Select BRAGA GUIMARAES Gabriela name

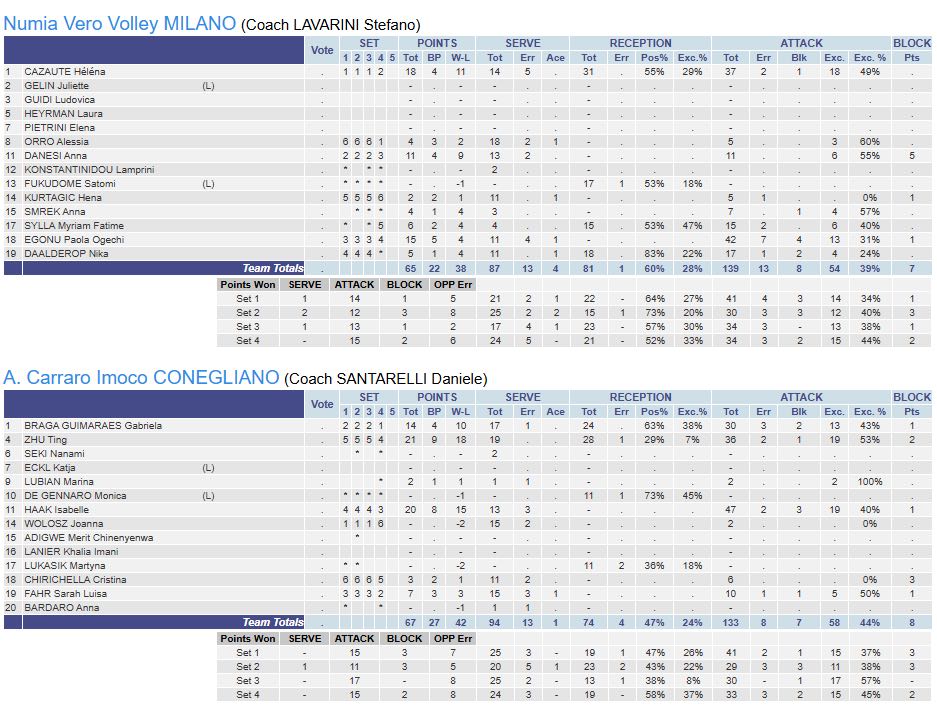93,426
